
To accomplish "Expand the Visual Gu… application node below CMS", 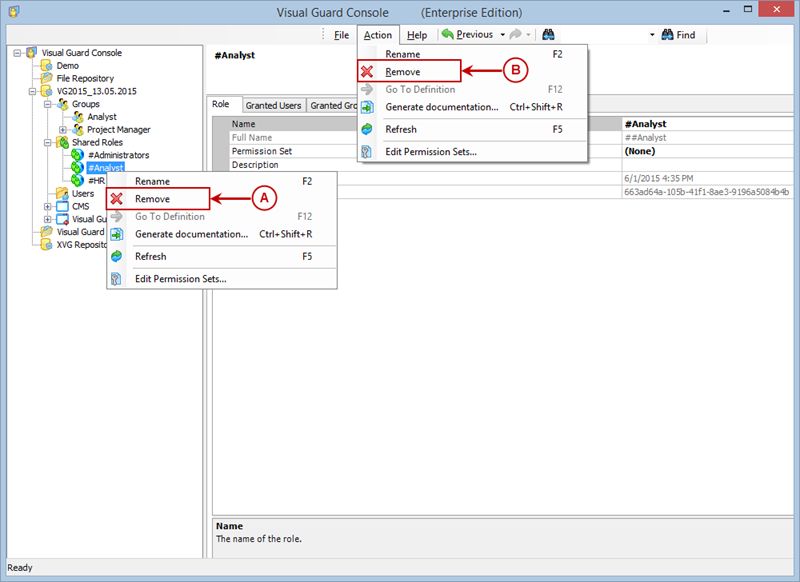I will pyautogui.click(x=47, y=219).
